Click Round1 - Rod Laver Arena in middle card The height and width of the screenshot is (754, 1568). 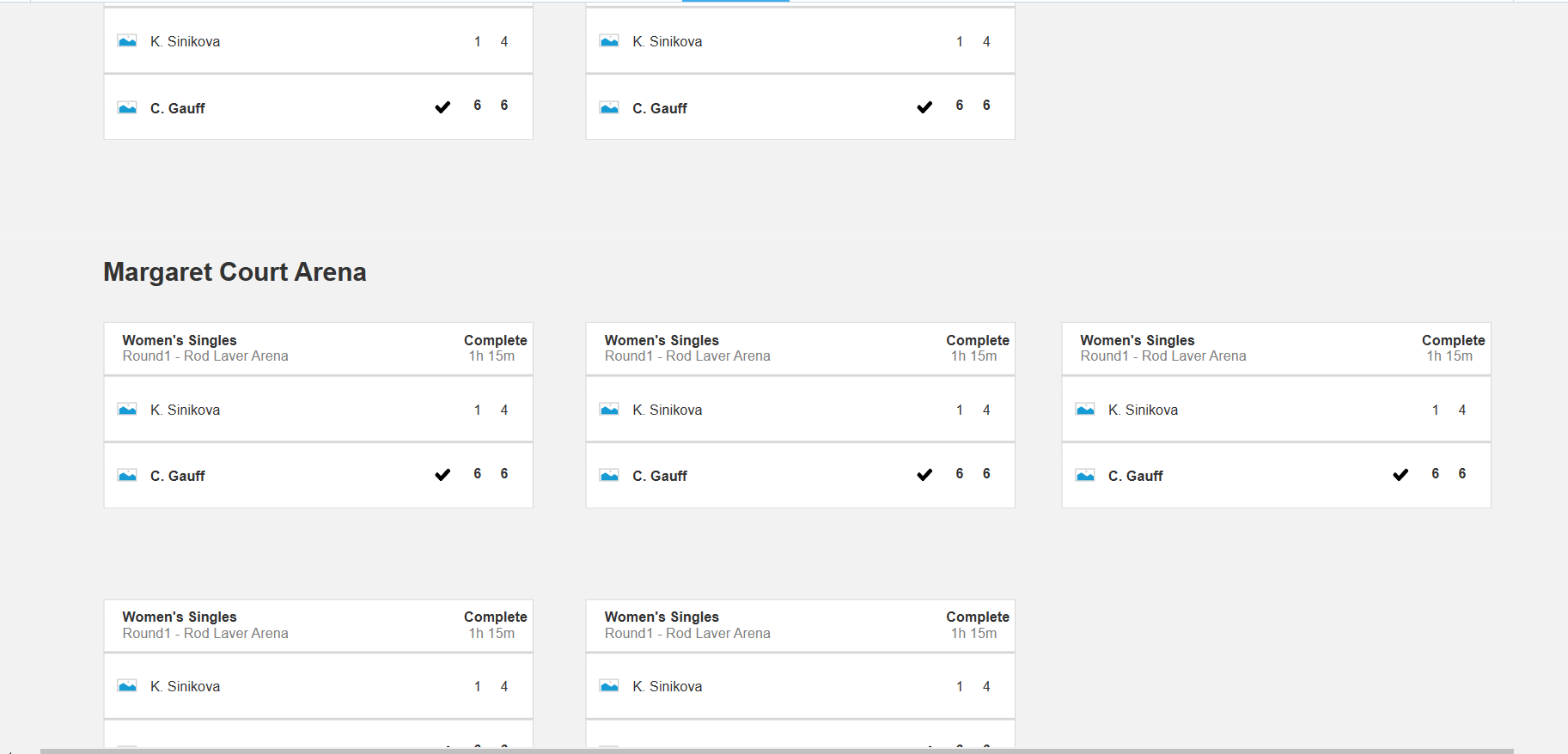(x=687, y=356)
